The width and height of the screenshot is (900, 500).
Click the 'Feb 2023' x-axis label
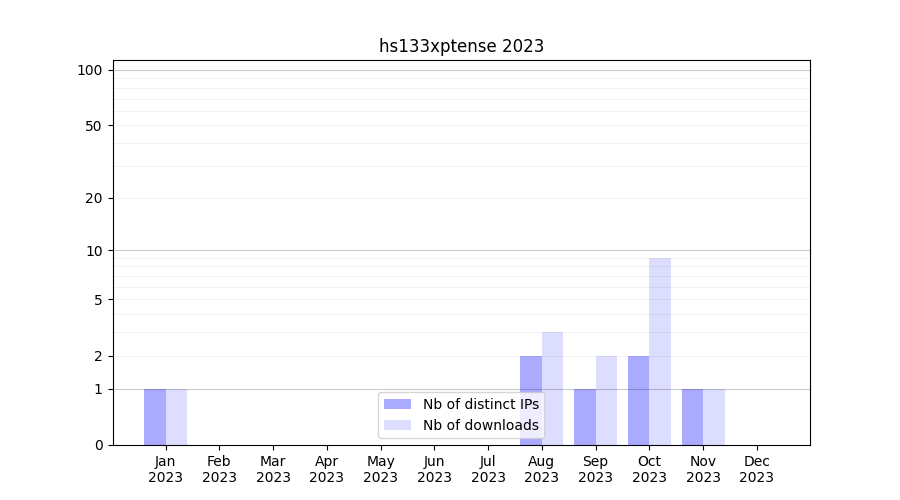coord(219,469)
